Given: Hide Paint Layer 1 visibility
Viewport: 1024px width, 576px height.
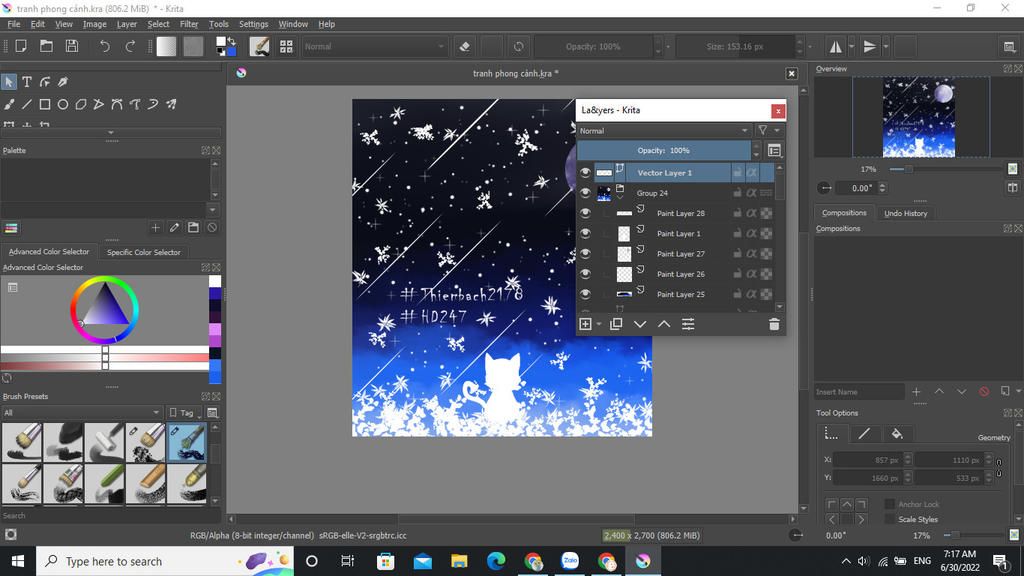Looking at the screenshot, I should coord(585,233).
